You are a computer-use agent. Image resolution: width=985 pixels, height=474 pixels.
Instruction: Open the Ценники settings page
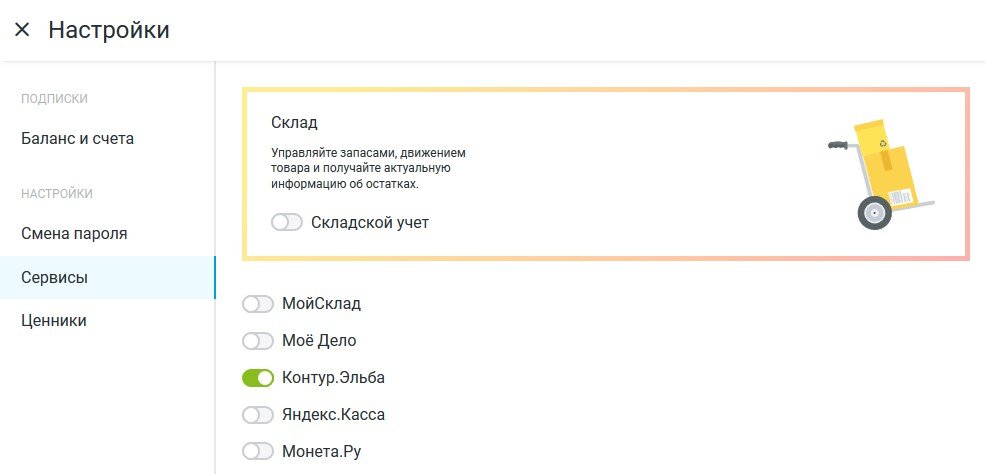(x=54, y=320)
